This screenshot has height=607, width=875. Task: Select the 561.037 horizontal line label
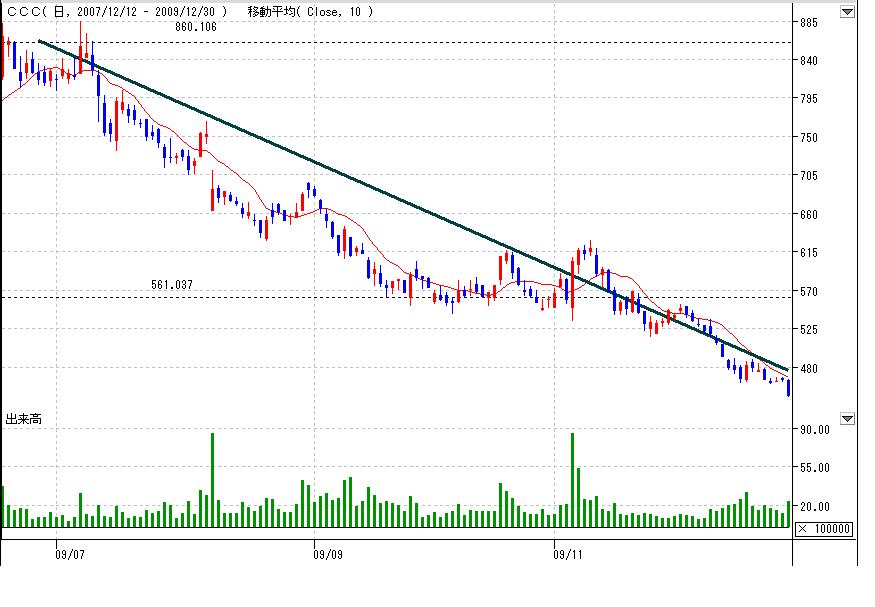click(171, 285)
